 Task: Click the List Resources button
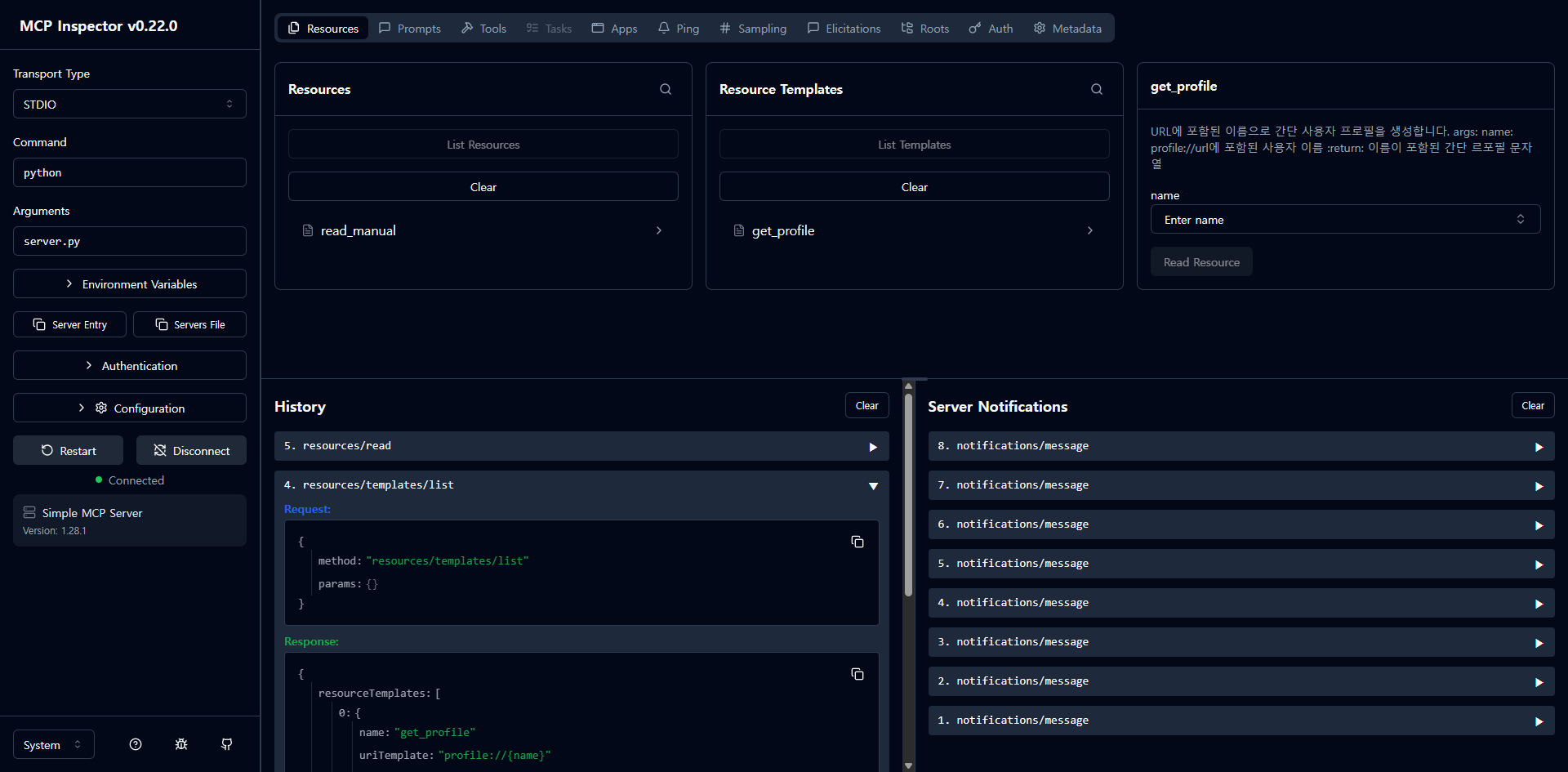tap(483, 144)
